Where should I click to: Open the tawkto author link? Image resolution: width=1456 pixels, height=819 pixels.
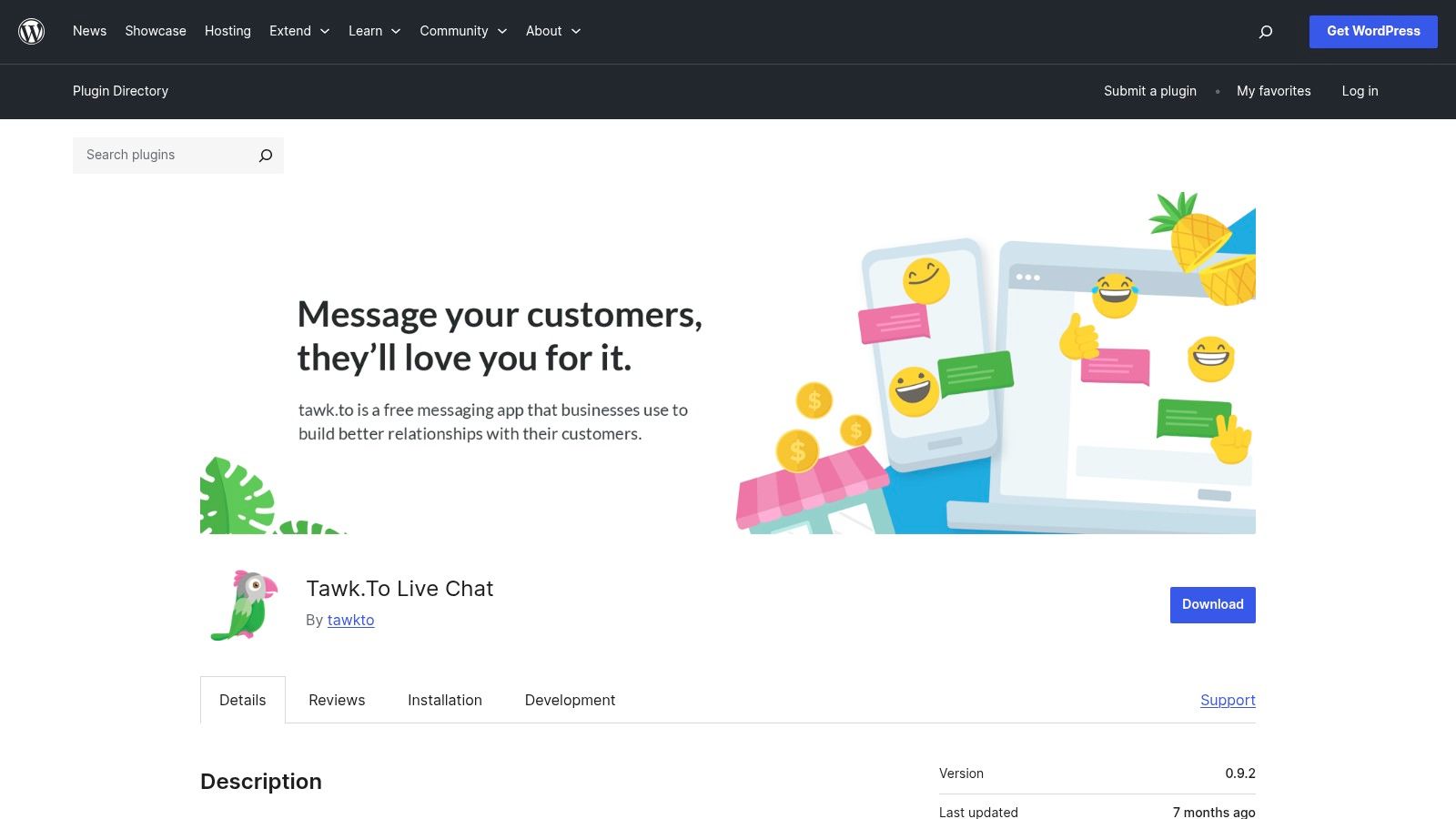pos(351,620)
